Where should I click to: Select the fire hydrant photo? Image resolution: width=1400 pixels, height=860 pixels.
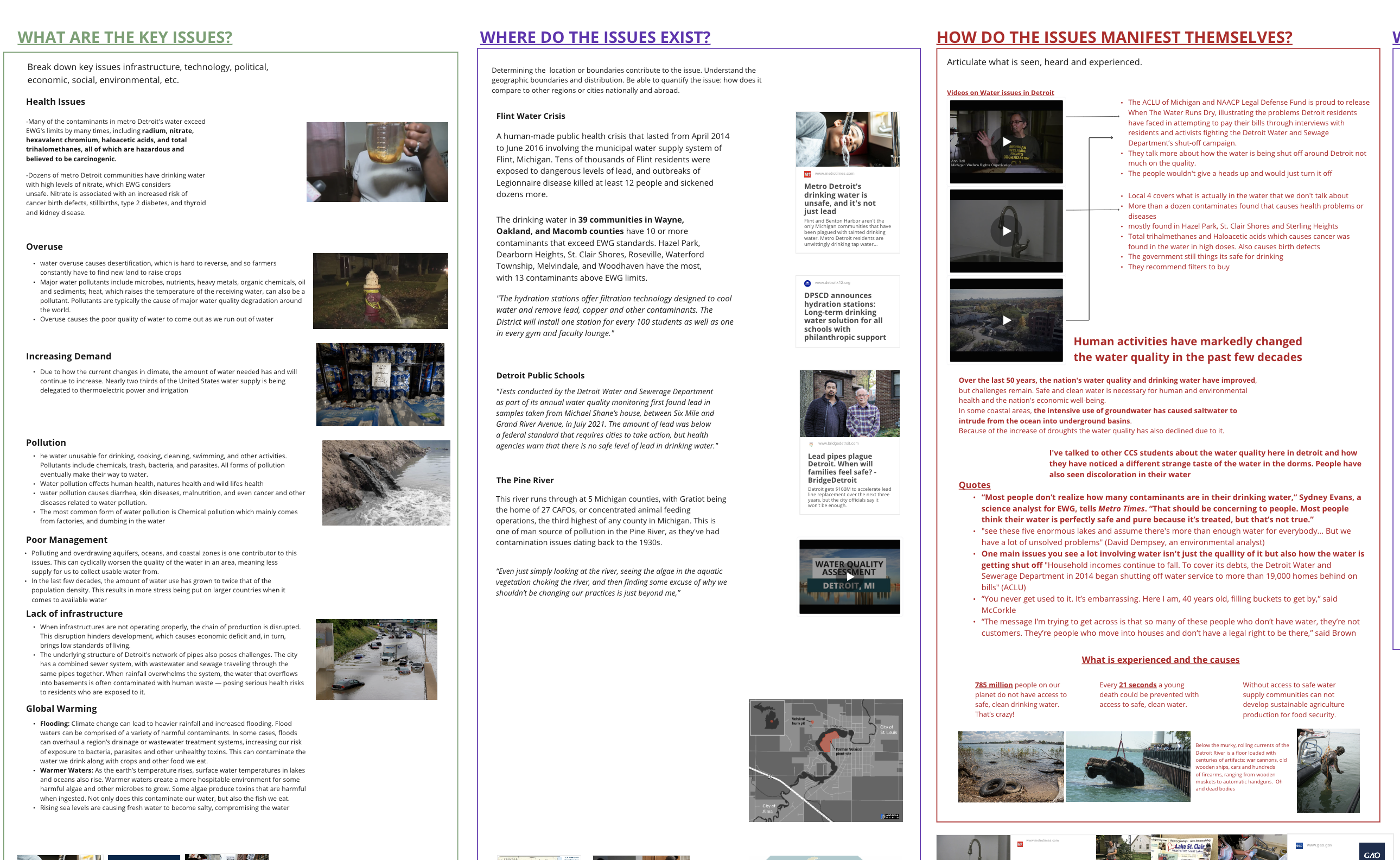(380, 290)
